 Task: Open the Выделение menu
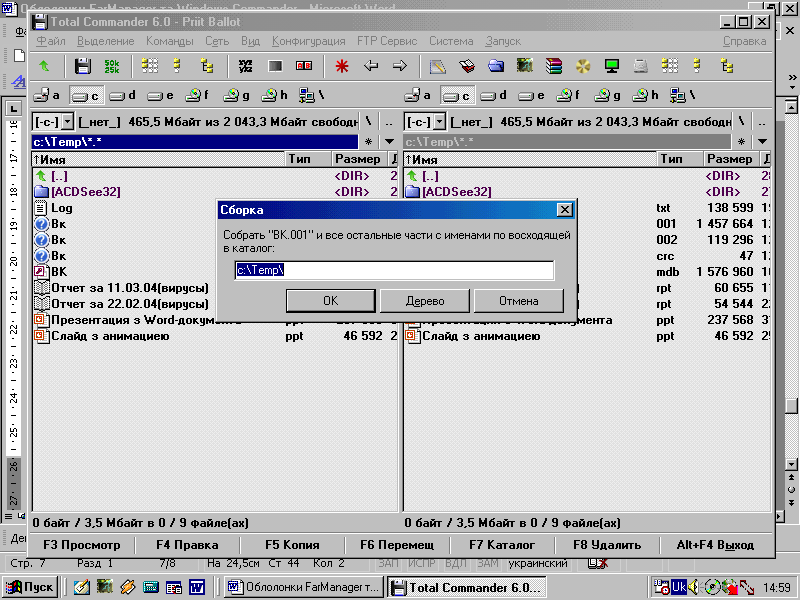pos(106,41)
